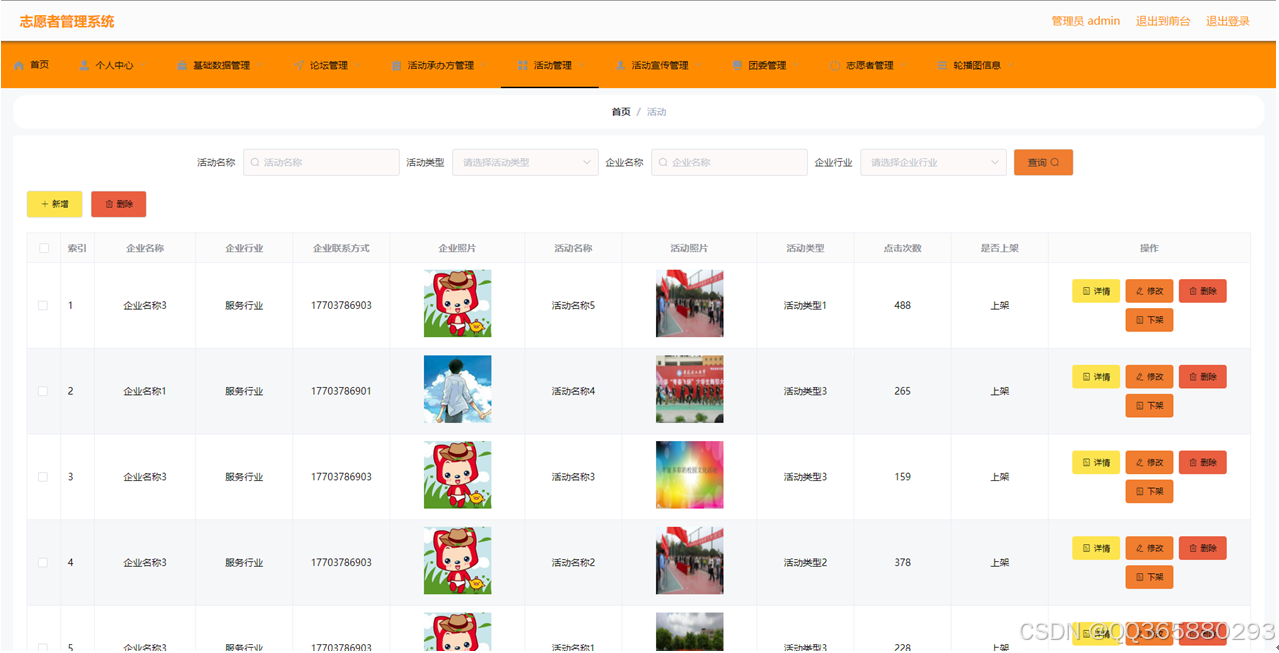The image size is (1279, 653).
Task: Click 修改 for 活动名称5 row
Action: [1149, 291]
